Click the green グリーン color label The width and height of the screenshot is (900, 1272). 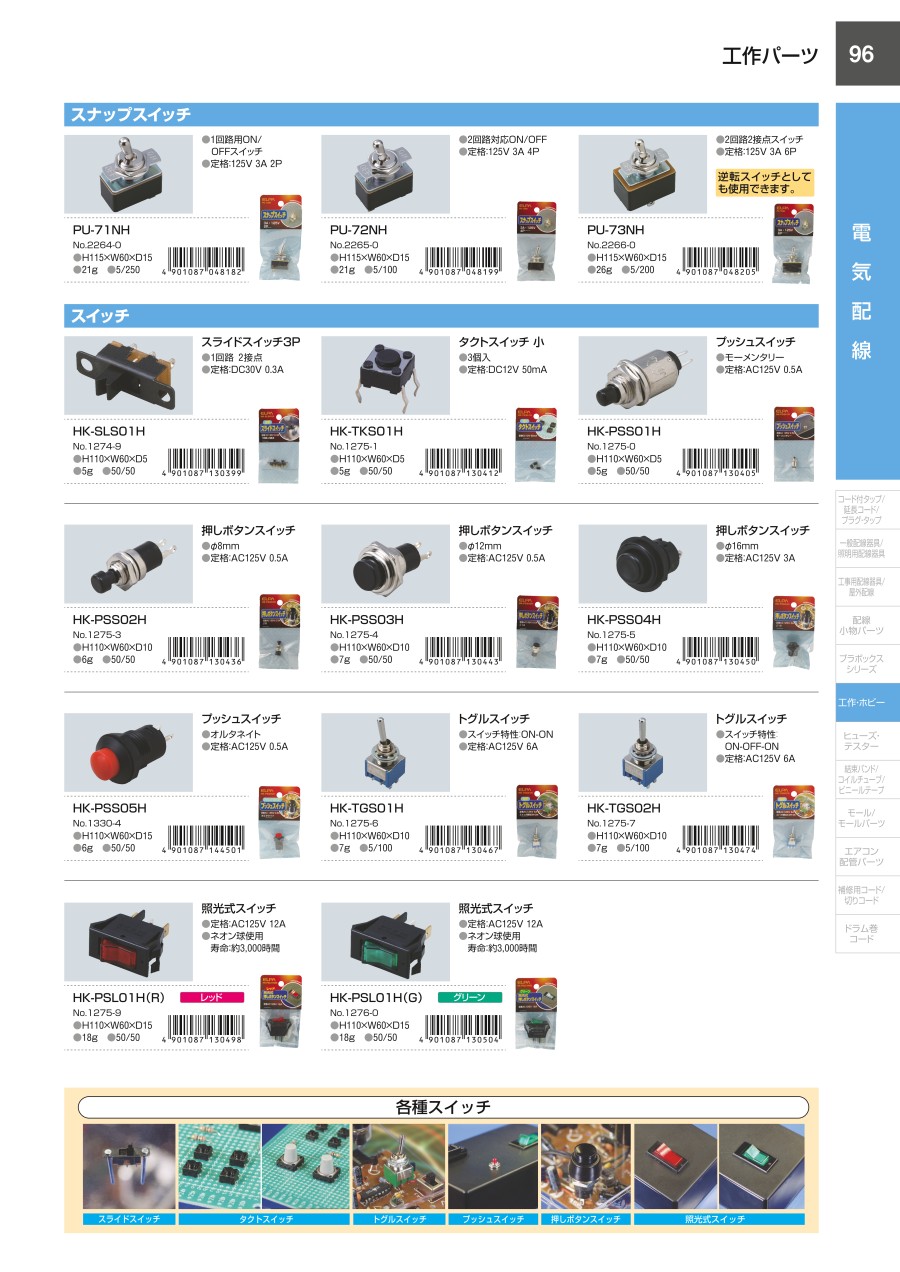469,997
